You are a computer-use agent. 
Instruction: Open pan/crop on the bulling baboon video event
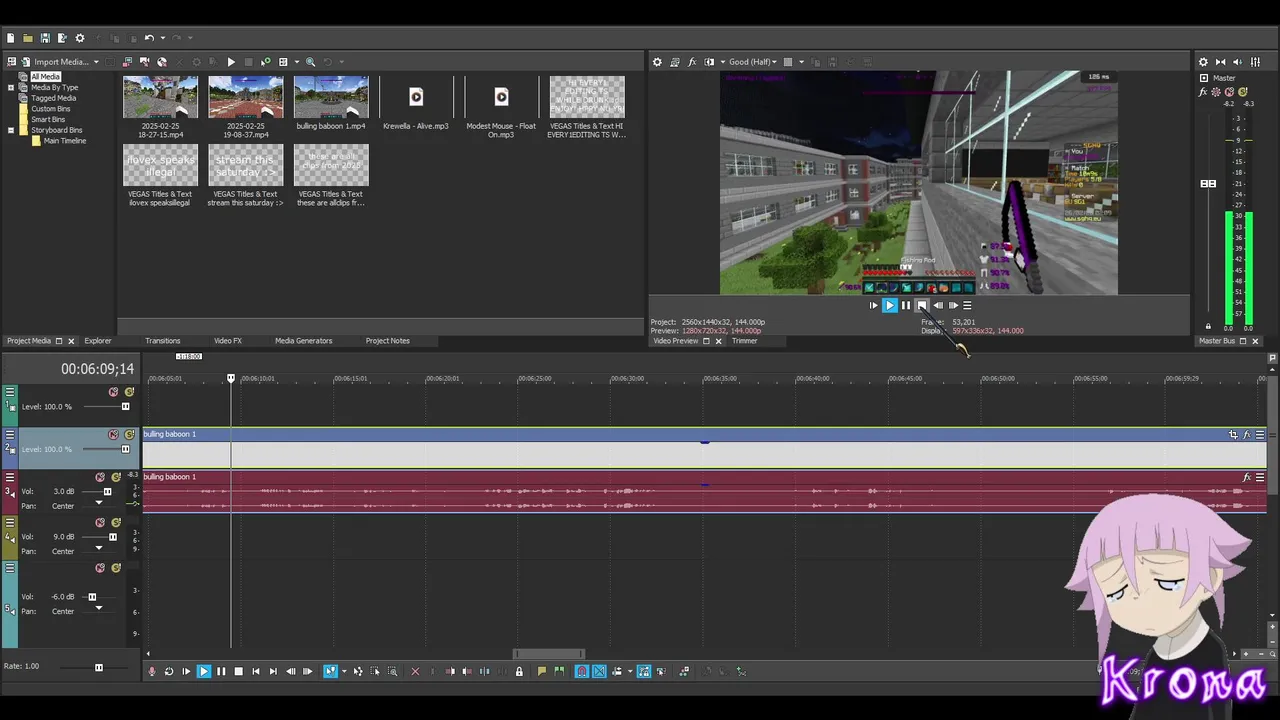pyautogui.click(x=1233, y=435)
